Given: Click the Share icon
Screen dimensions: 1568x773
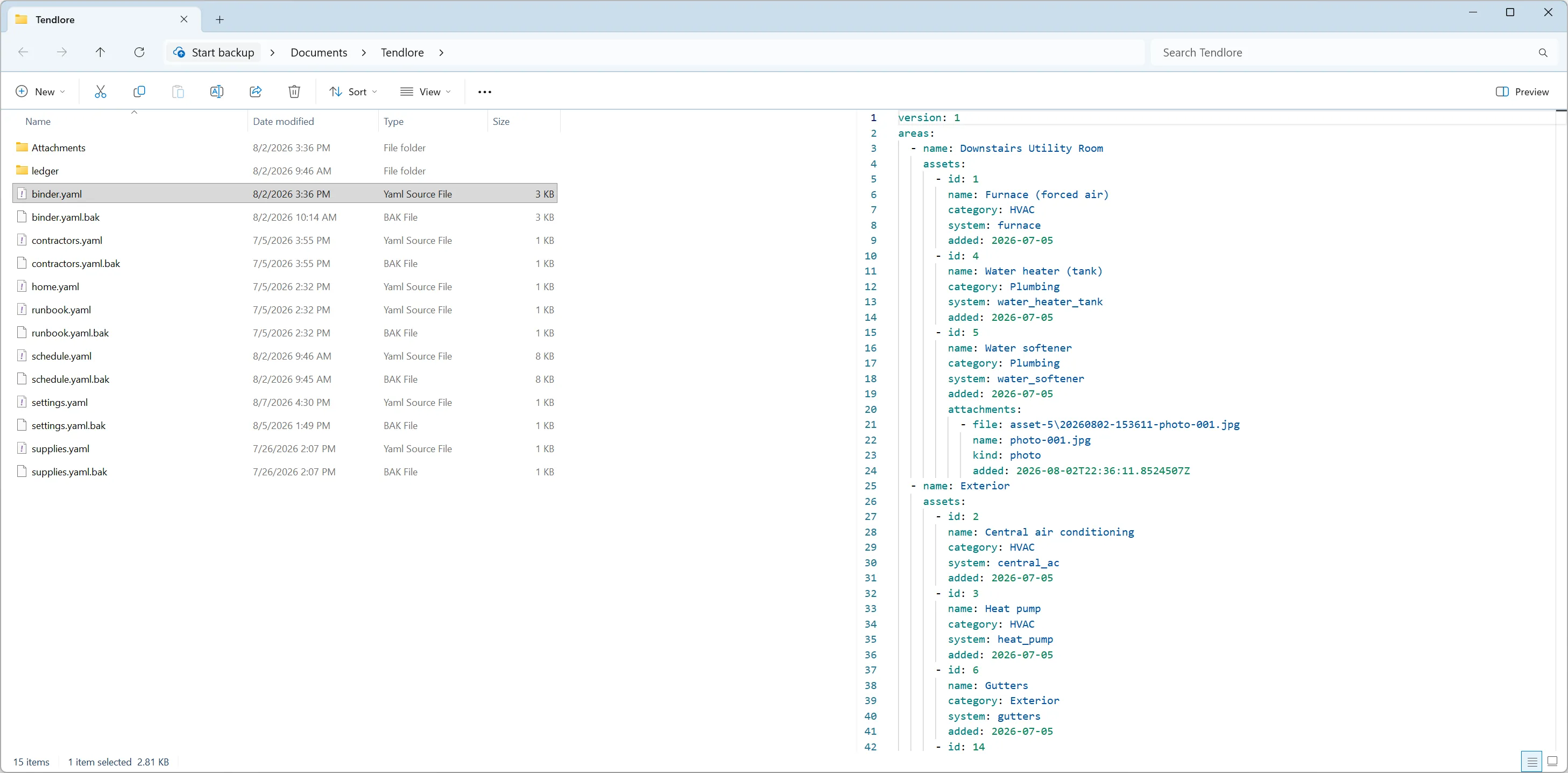Looking at the screenshot, I should (x=256, y=92).
